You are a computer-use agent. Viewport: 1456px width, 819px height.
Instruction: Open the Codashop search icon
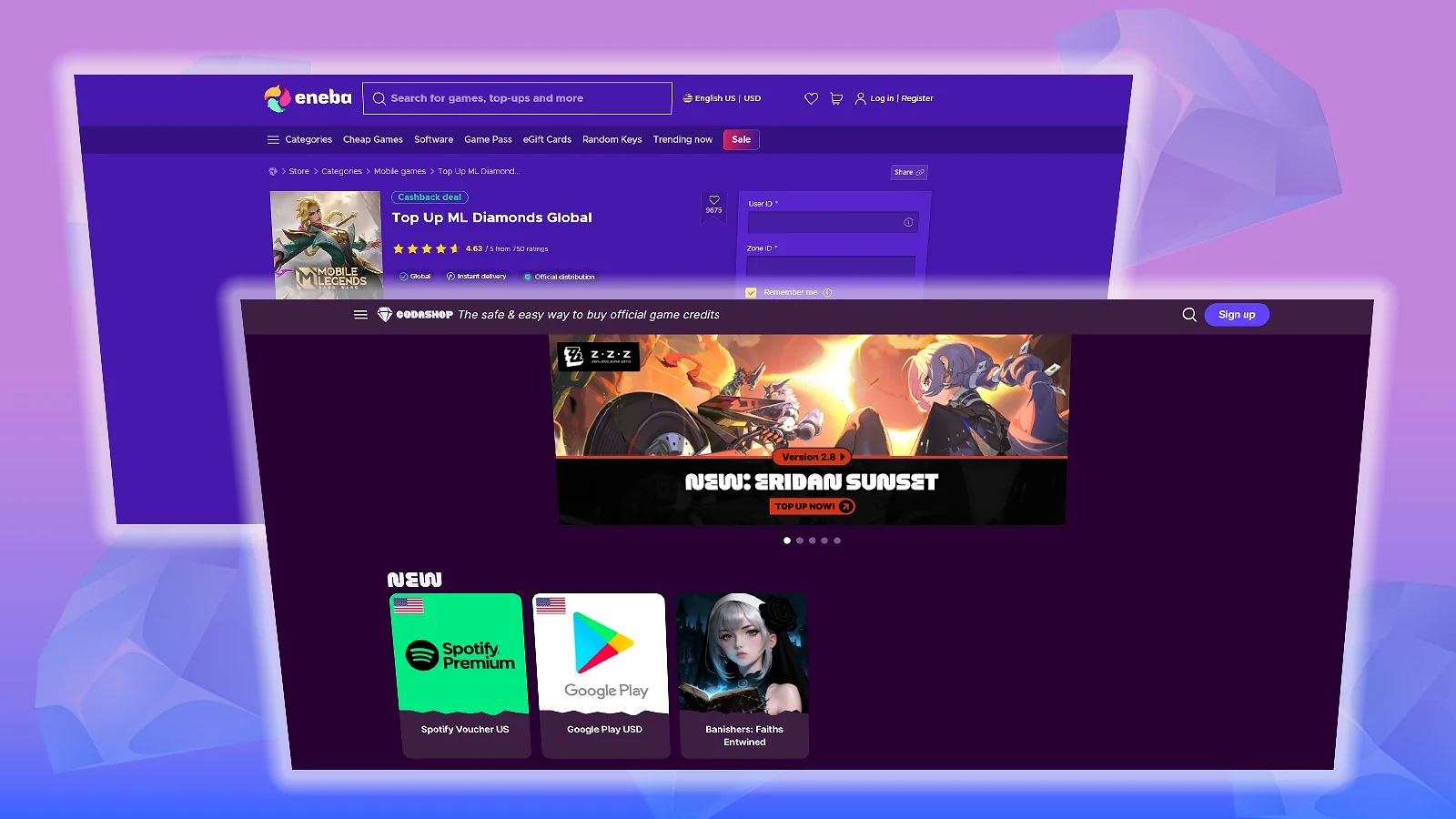1189,315
